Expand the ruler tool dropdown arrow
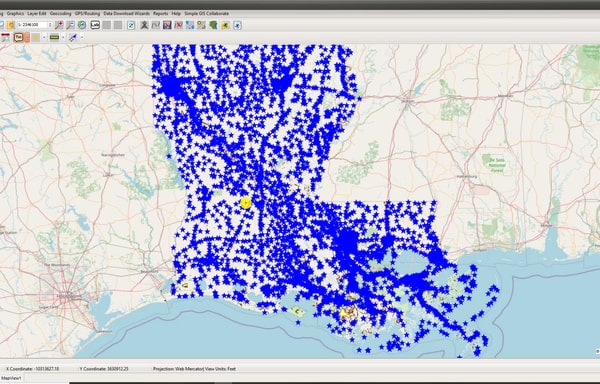600x384 pixels. coord(63,37)
